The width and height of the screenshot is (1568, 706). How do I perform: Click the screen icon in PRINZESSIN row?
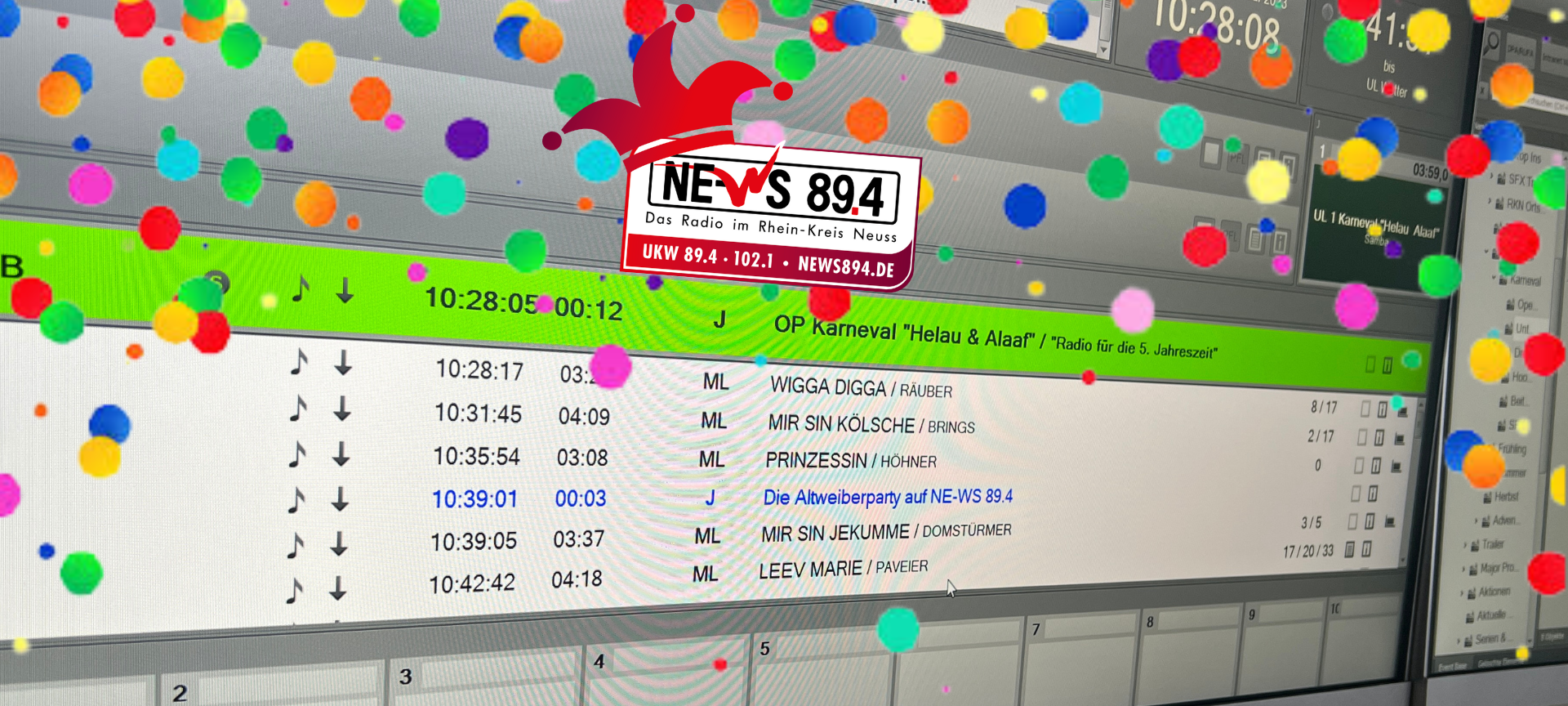1396,467
